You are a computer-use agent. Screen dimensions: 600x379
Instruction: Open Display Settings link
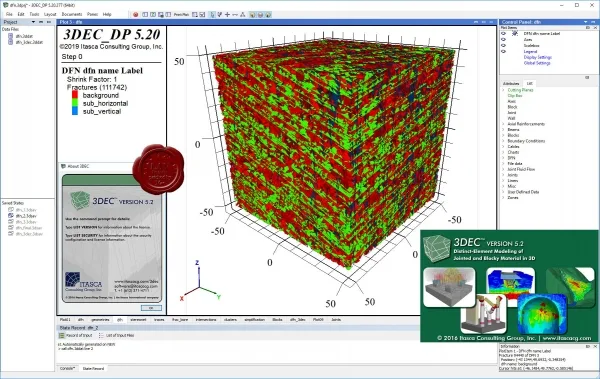click(538, 57)
